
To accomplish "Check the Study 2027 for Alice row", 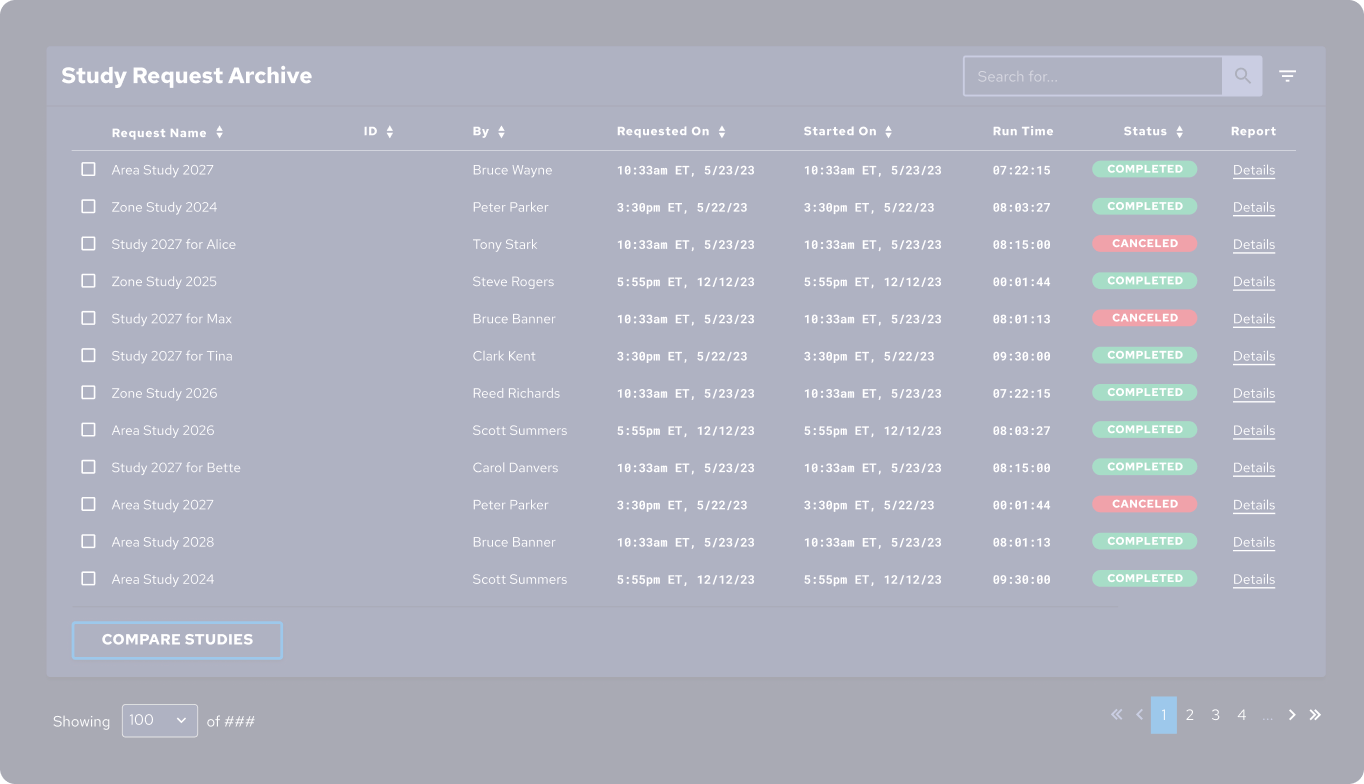I will (88, 244).
